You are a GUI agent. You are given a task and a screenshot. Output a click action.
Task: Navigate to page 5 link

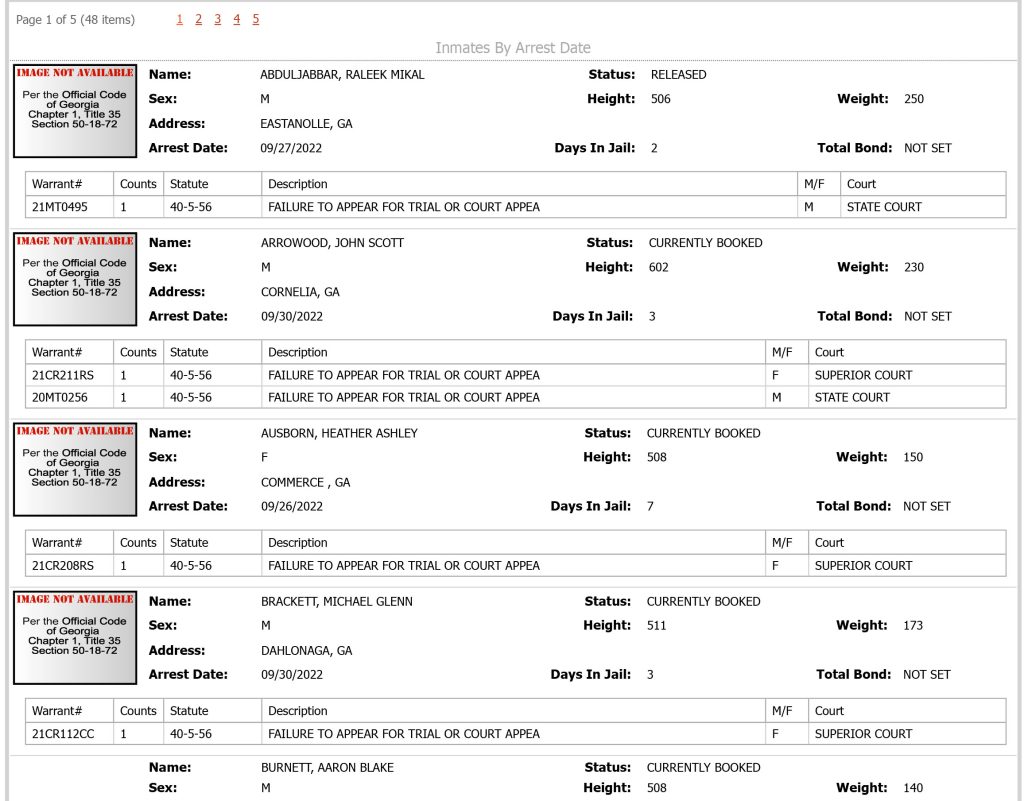(255, 20)
